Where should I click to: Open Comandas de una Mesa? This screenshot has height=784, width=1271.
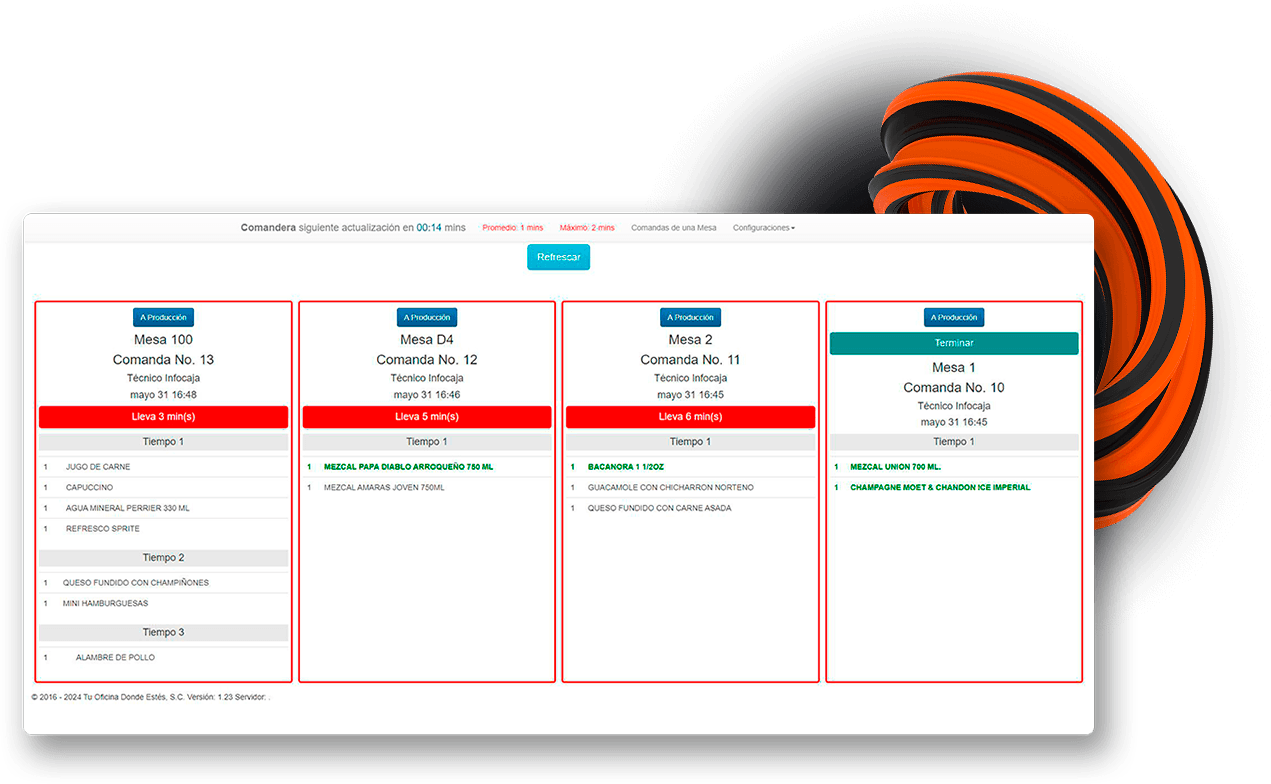673,228
